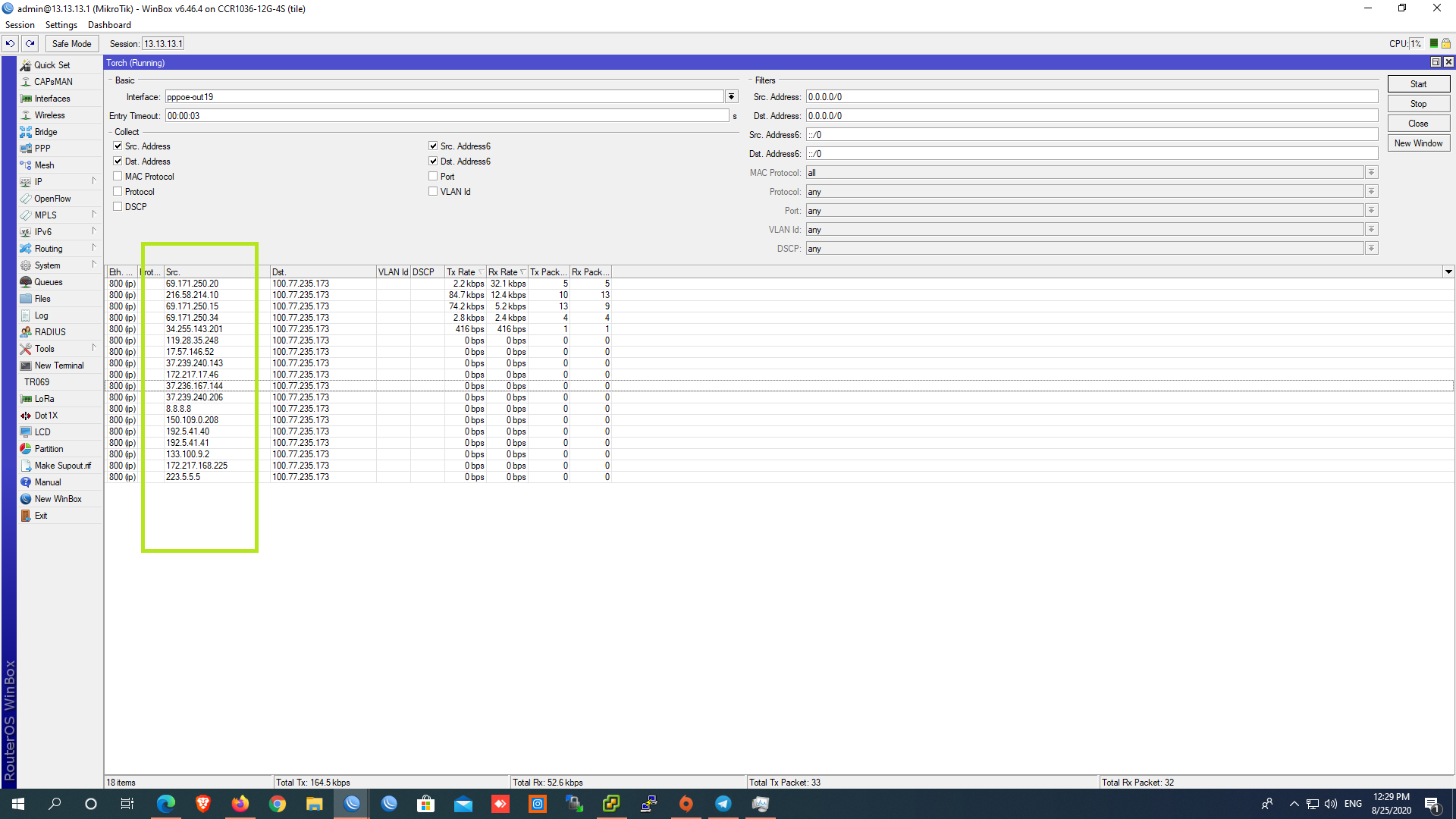1456x819 pixels.
Task: Enable the Port collect checkbox
Action: (x=433, y=176)
